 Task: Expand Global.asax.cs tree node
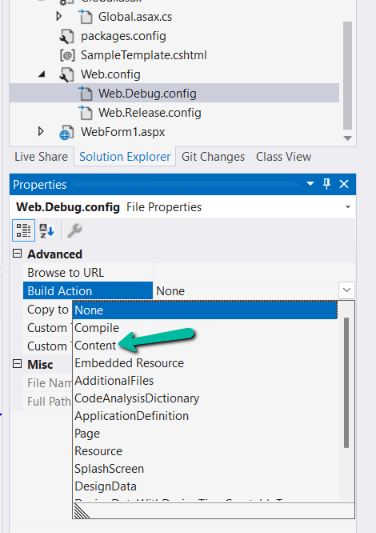(x=59, y=16)
